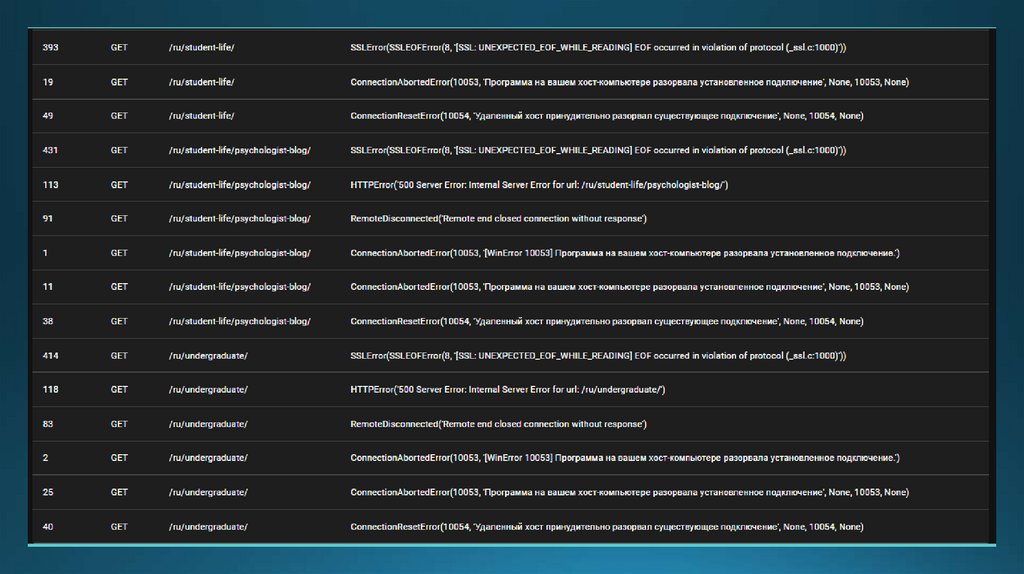Screen dimensions: 1024x574
Task: Click the failure count 25
Action: 48,492
